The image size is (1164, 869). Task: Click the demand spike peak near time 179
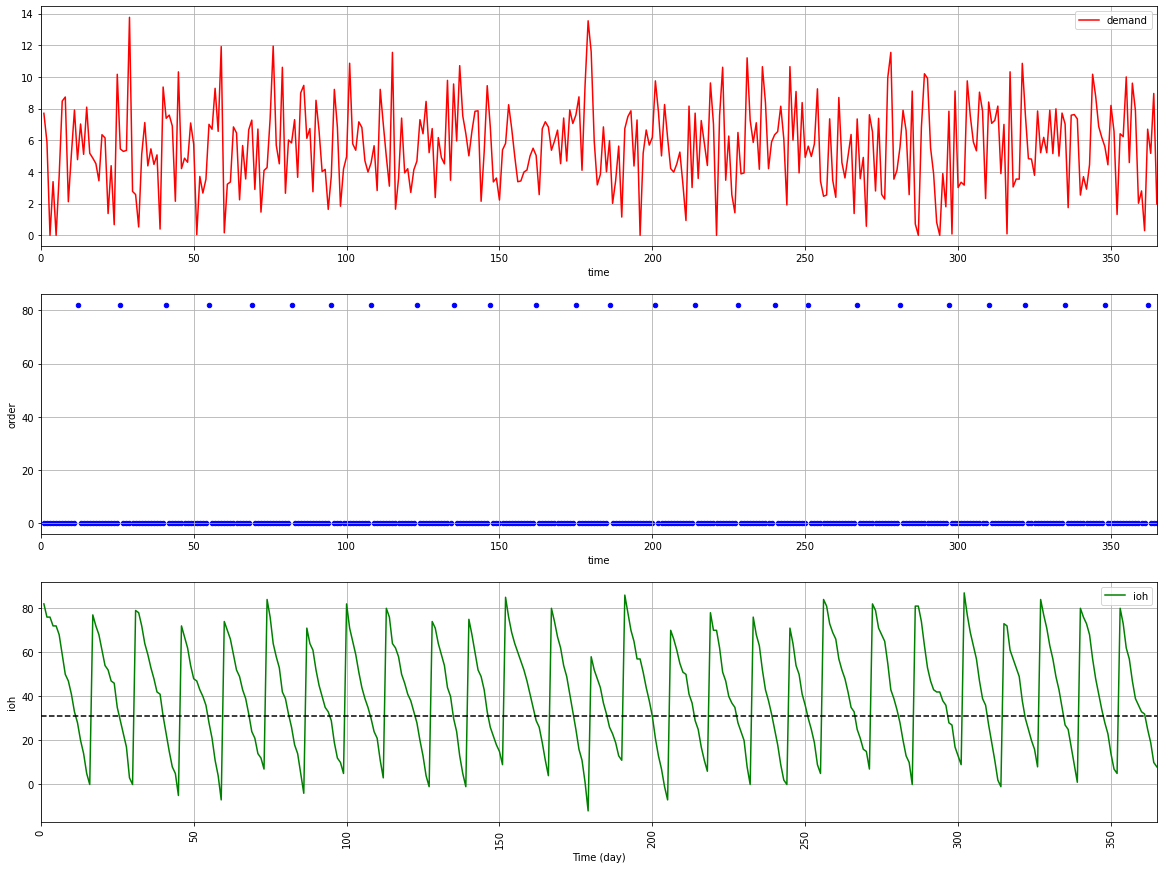pos(588,21)
